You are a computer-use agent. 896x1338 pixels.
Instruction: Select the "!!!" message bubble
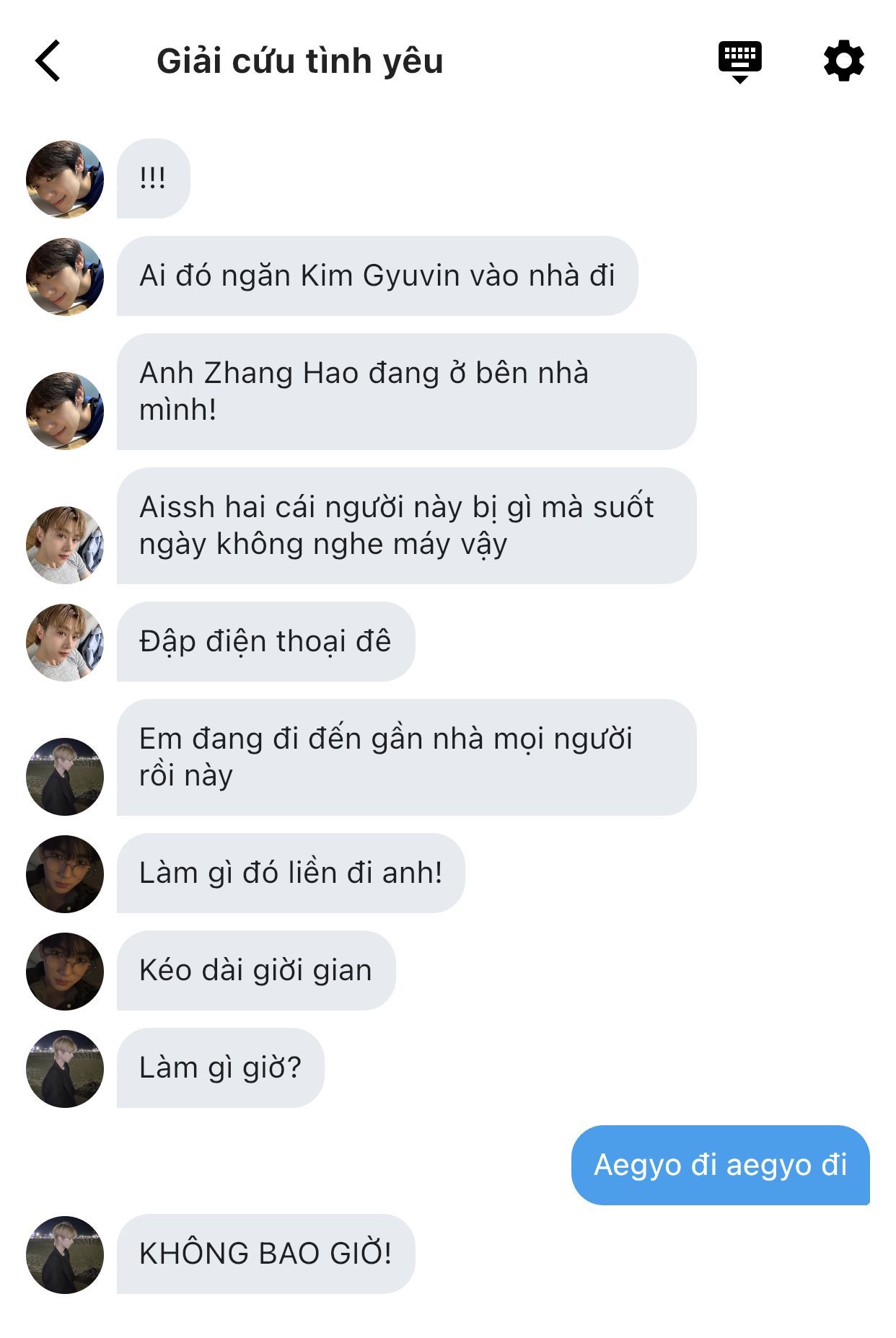[153, 178]
